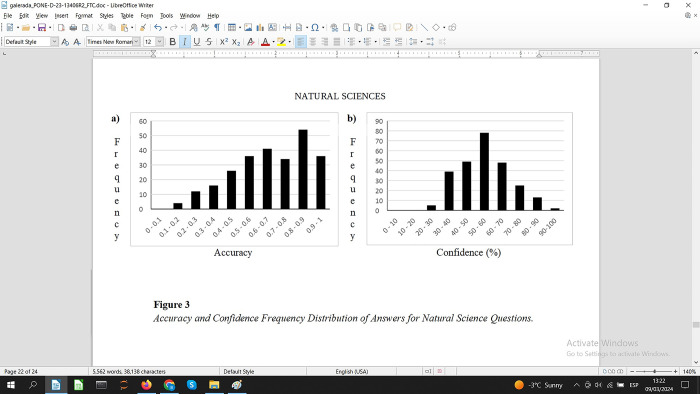Open the Table menu
Screen dimensions: 700x394
coord(127,16)
